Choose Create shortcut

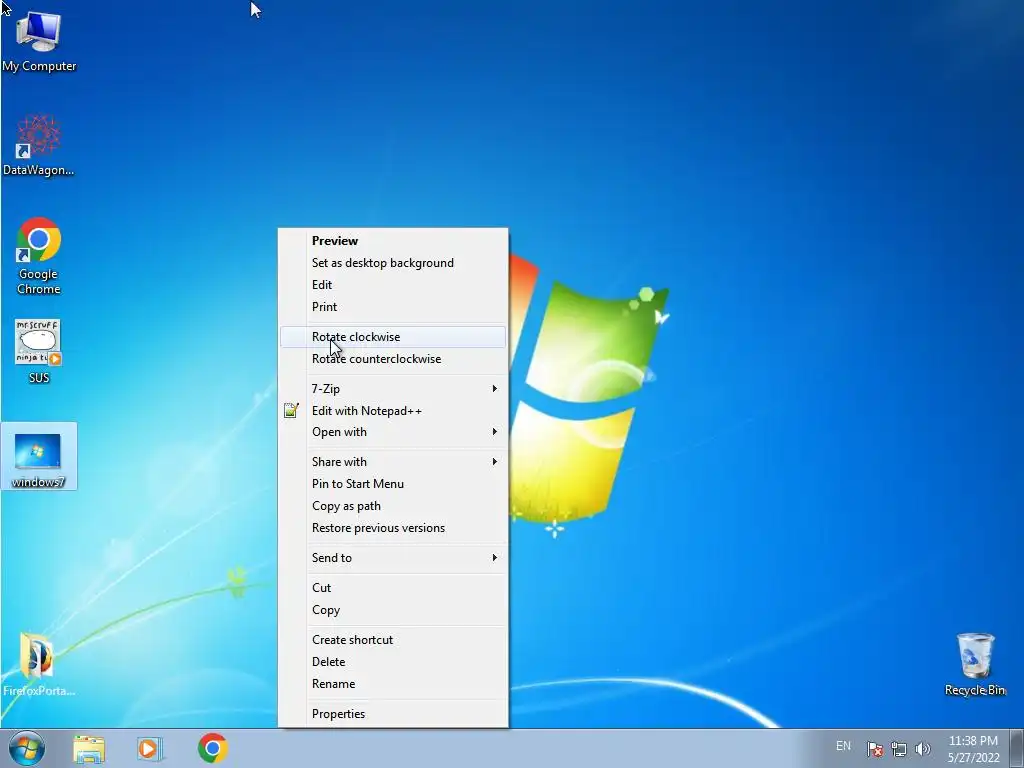[393, 640]
